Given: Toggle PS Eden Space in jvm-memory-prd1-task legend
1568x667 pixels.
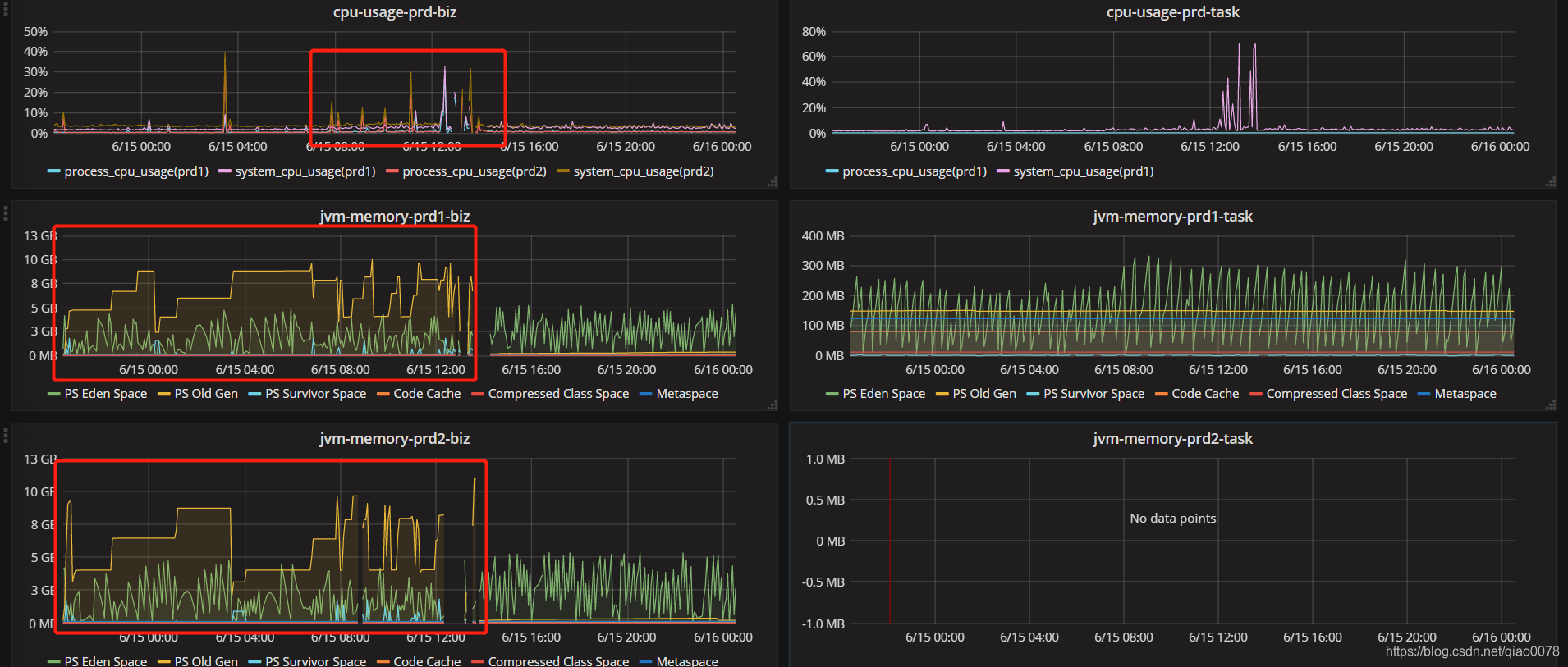Looking at the screenshot, I should coord(884,394).
